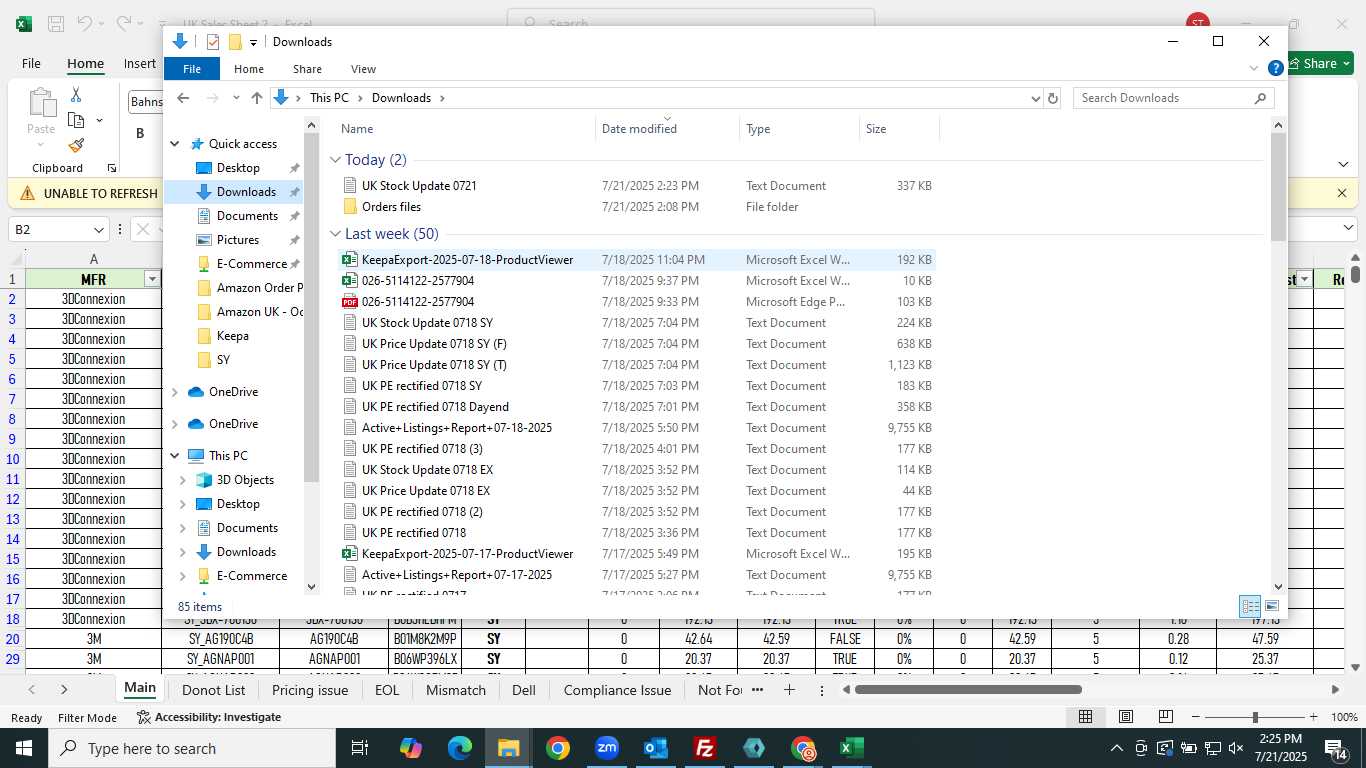The image size is (1366, 768).
Task: Open the Explorer View ribbon tab
Action: [364, 69]
